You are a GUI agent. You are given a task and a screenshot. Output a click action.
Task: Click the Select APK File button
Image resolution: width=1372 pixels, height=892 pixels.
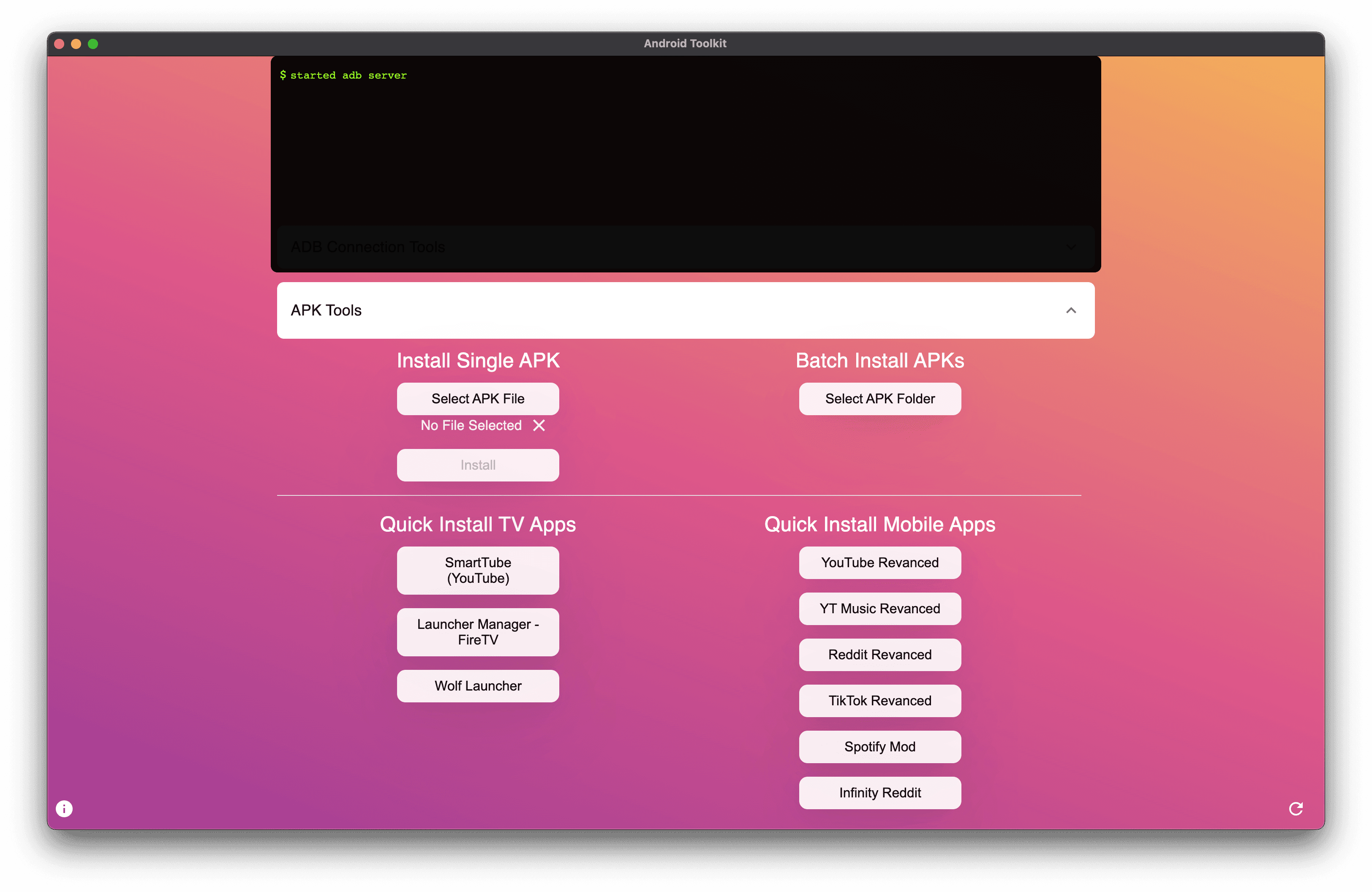(x=477, y=399)
